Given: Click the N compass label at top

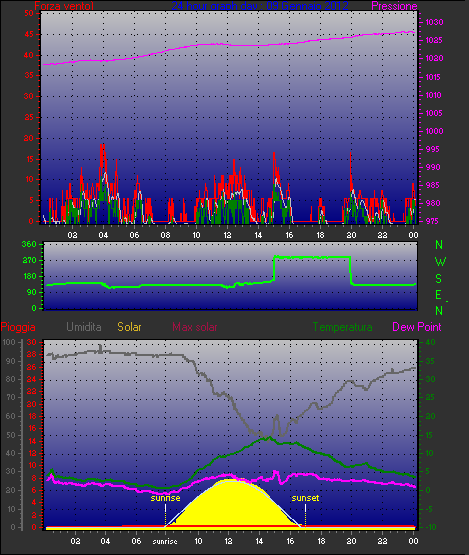Looking at the screenshot, I should [x=439, y=245].
